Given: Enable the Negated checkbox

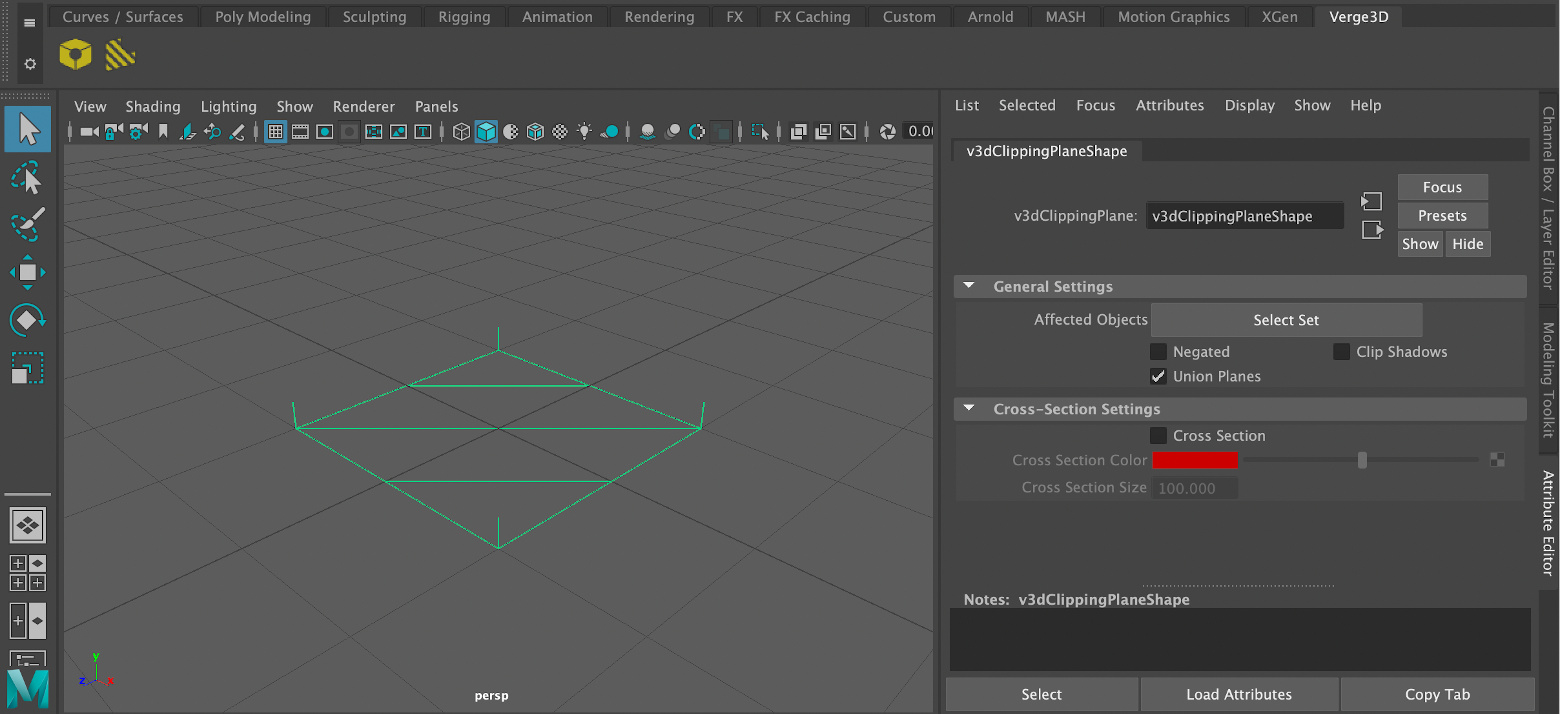Looking at the screenshot, I should pos(1158,352).
